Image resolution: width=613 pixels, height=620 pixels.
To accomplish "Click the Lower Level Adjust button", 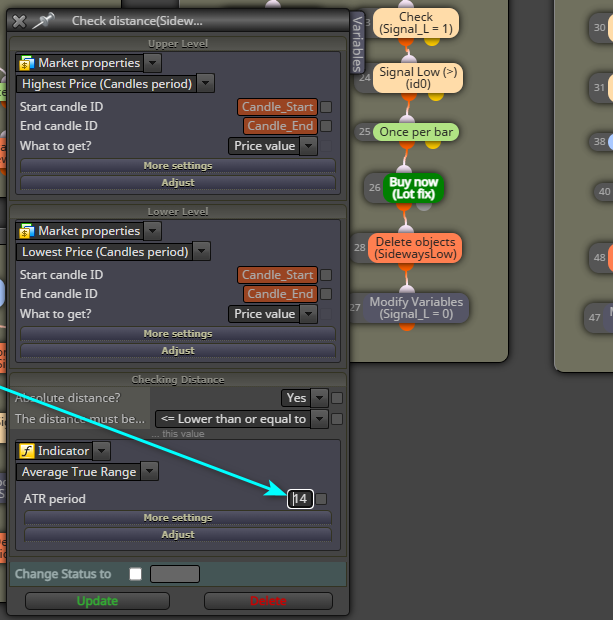I will click(178, 351).
